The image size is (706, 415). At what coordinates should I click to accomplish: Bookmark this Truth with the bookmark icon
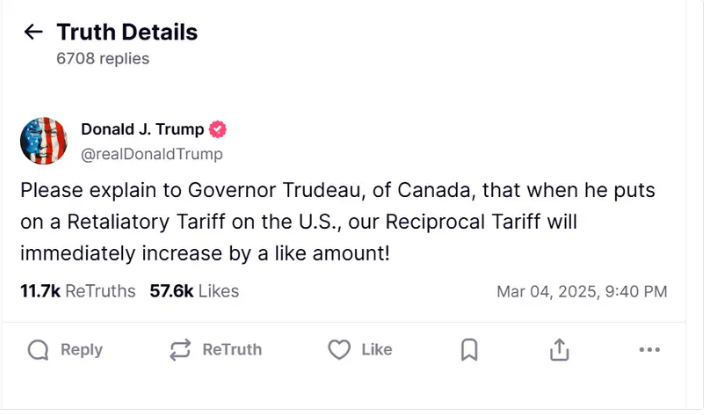[469, 350]
